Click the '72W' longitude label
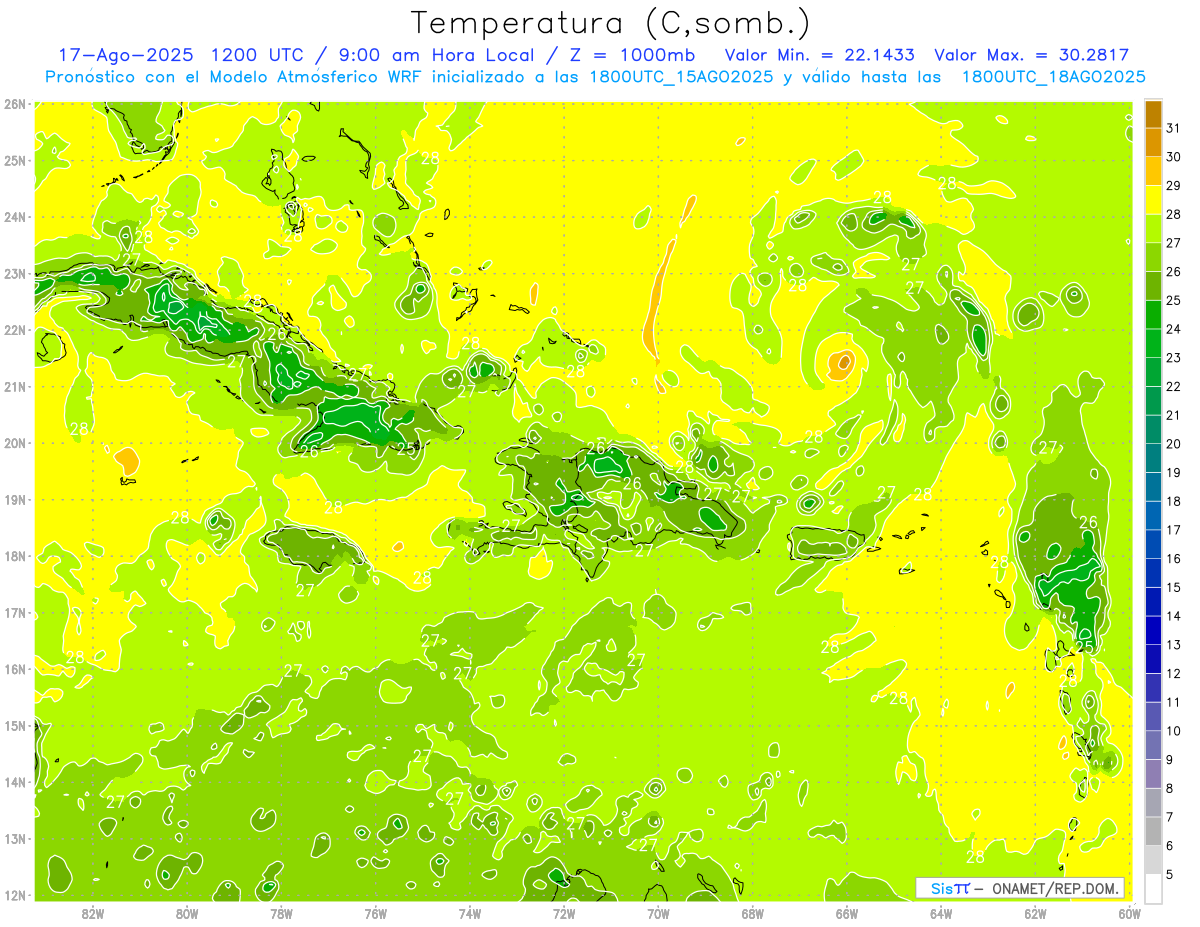1200x927 pixels. [564, 913]
